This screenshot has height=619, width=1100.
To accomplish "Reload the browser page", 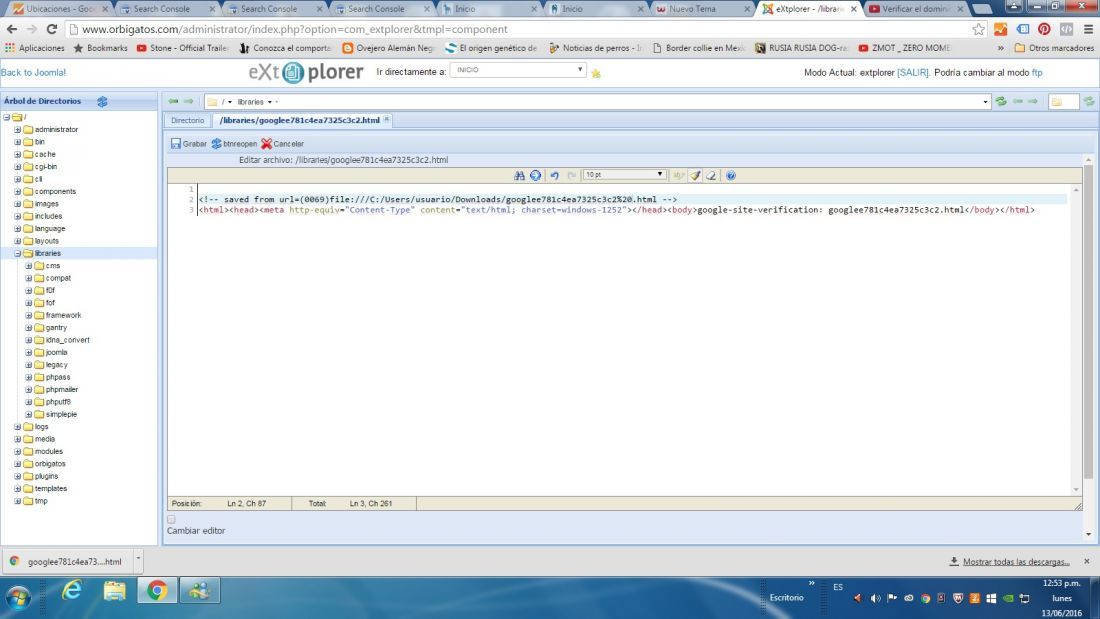I will coord(52,29).
